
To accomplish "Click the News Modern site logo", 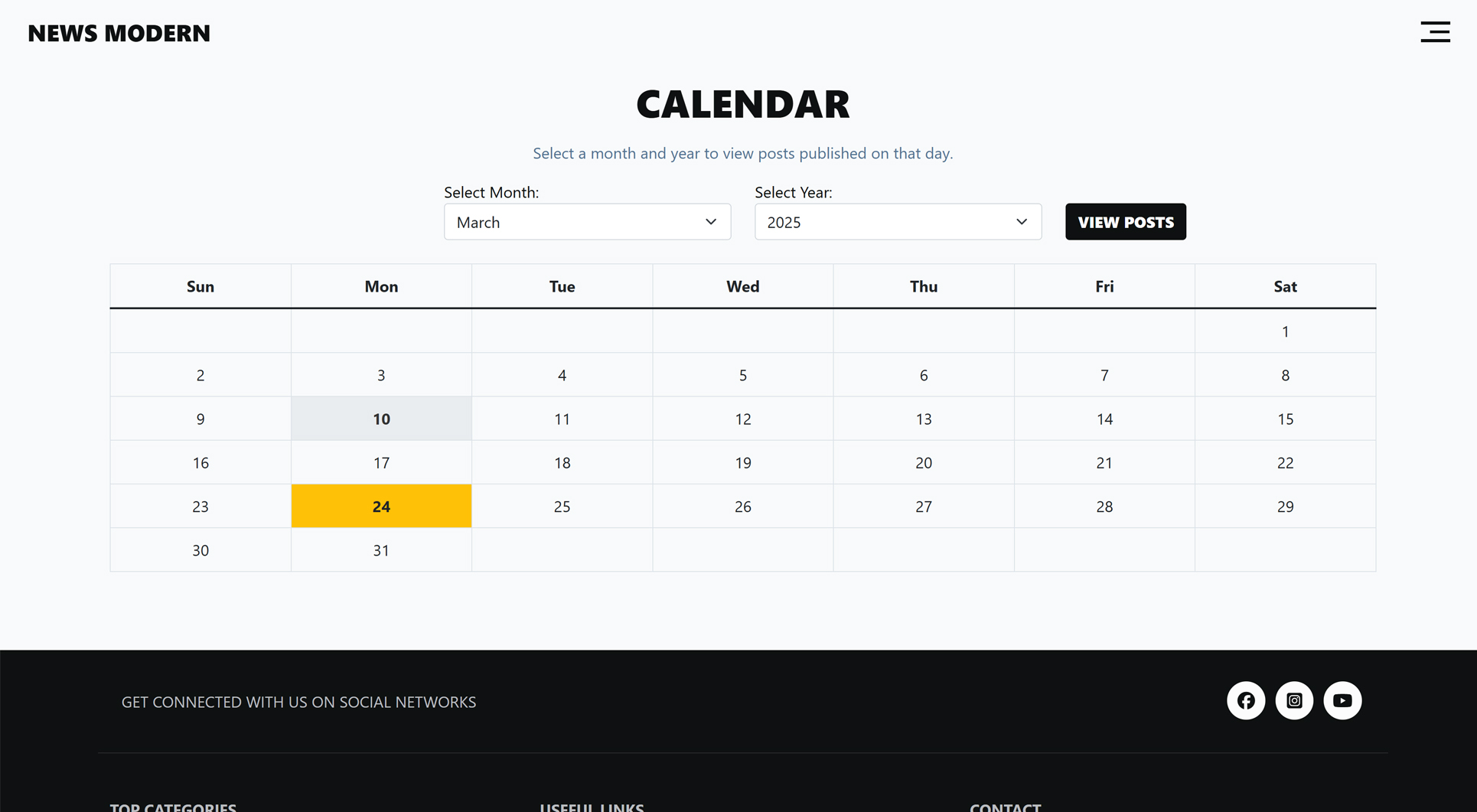I will (x=119, y=34).
